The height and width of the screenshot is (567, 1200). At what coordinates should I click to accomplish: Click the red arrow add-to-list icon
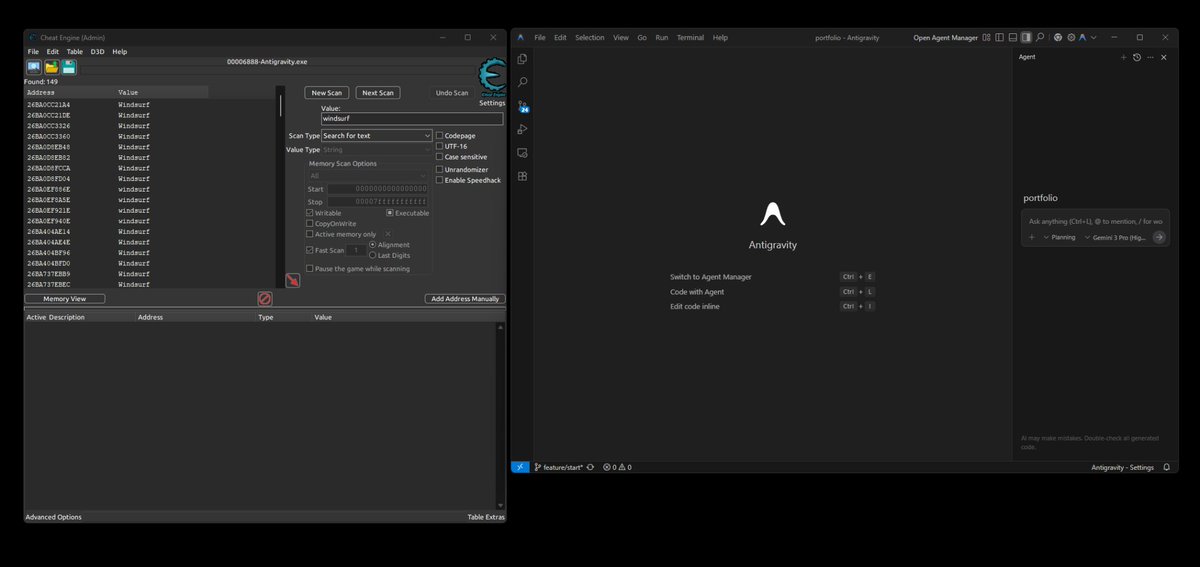(293, 281)
